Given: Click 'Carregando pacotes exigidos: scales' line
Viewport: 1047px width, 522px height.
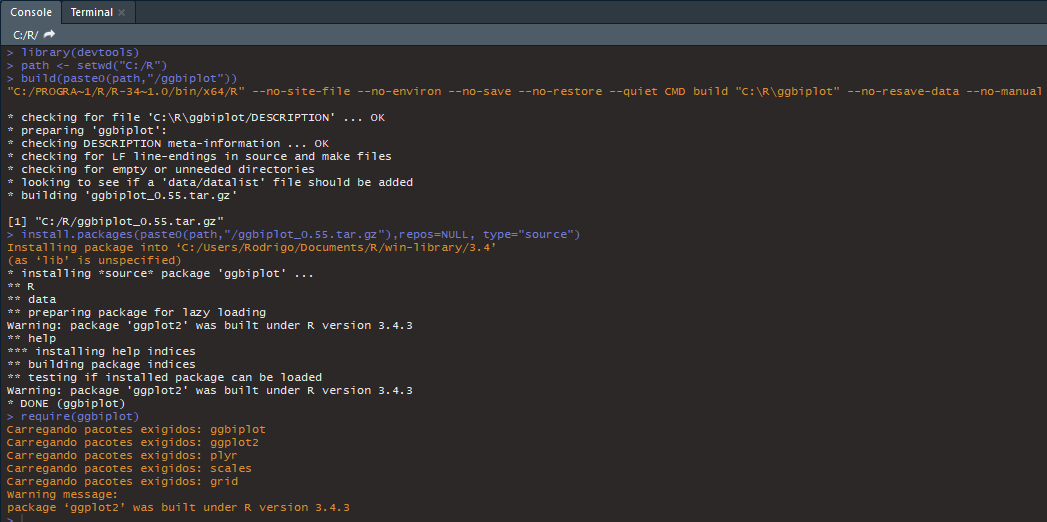Looking at the screenshot, I should coord(130,469).
